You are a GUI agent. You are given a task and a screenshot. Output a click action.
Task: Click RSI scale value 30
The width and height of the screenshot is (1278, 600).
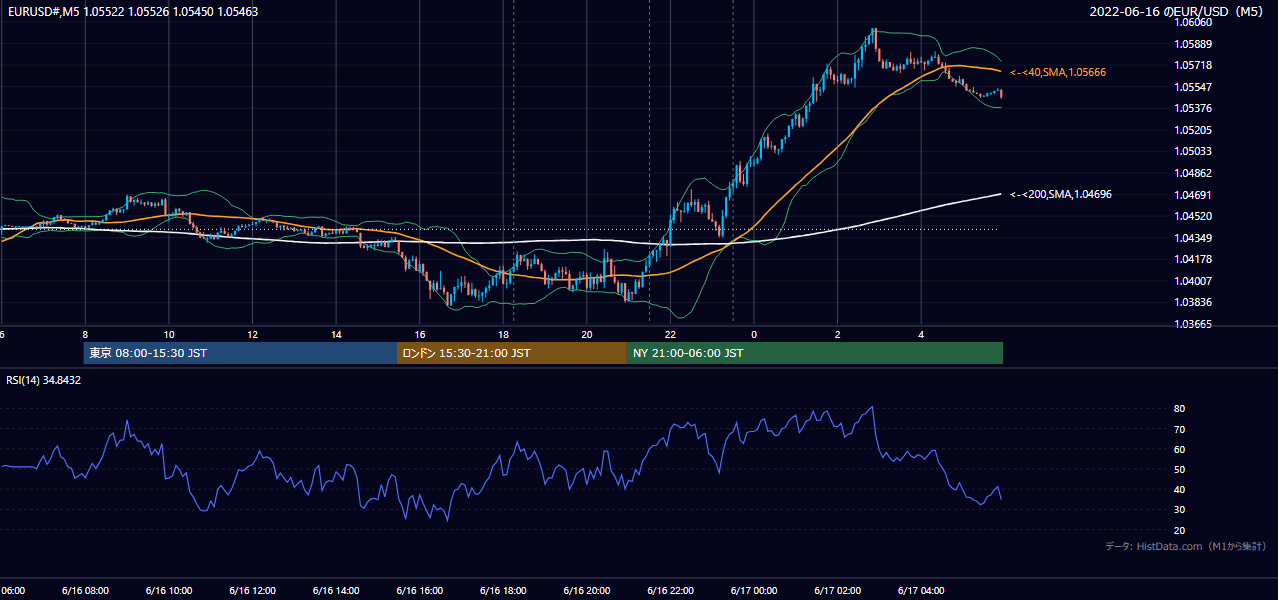(1179, 509)
